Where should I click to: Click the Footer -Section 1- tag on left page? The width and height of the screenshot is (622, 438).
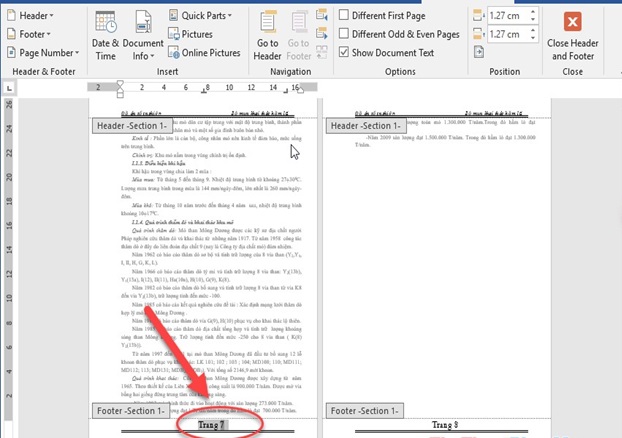[x=131, y=411]
